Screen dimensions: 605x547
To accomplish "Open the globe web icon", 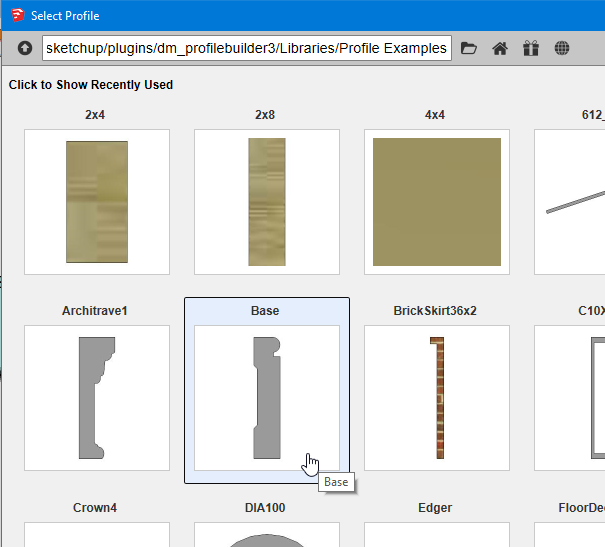I will click(562, 48).
